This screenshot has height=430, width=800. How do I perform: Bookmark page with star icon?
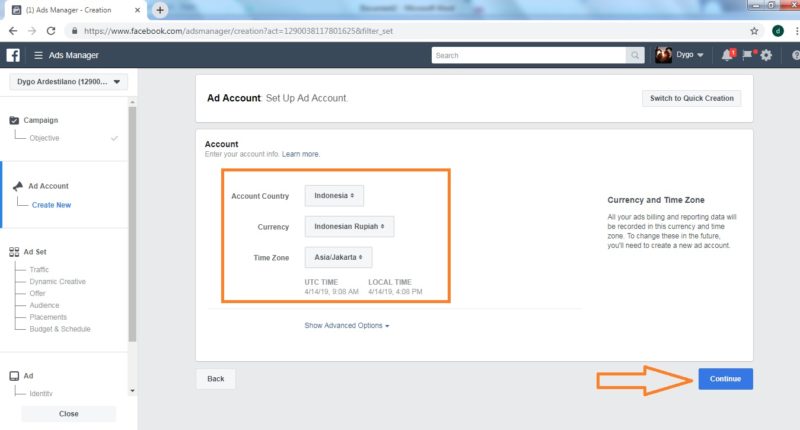pos(754,31)
